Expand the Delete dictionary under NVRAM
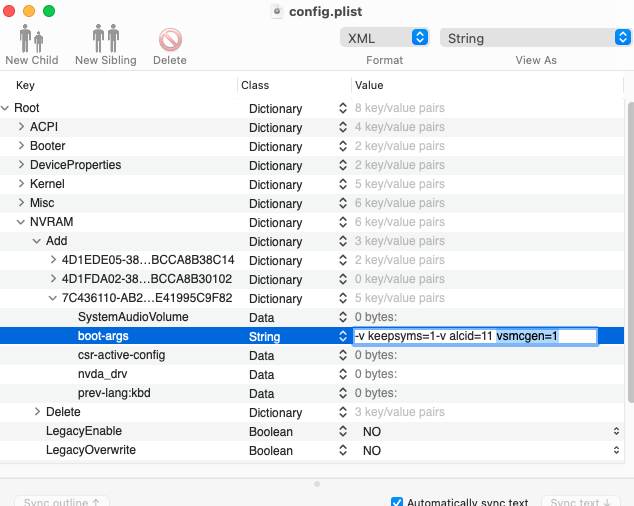 pos(37,412)
